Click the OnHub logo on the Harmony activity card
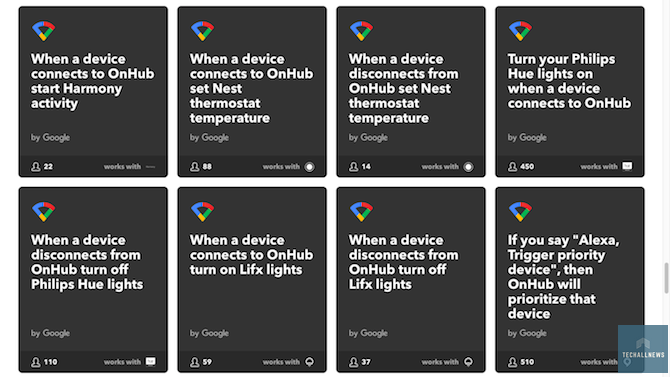Screen dimensions: 670x377 click(44, 31)
